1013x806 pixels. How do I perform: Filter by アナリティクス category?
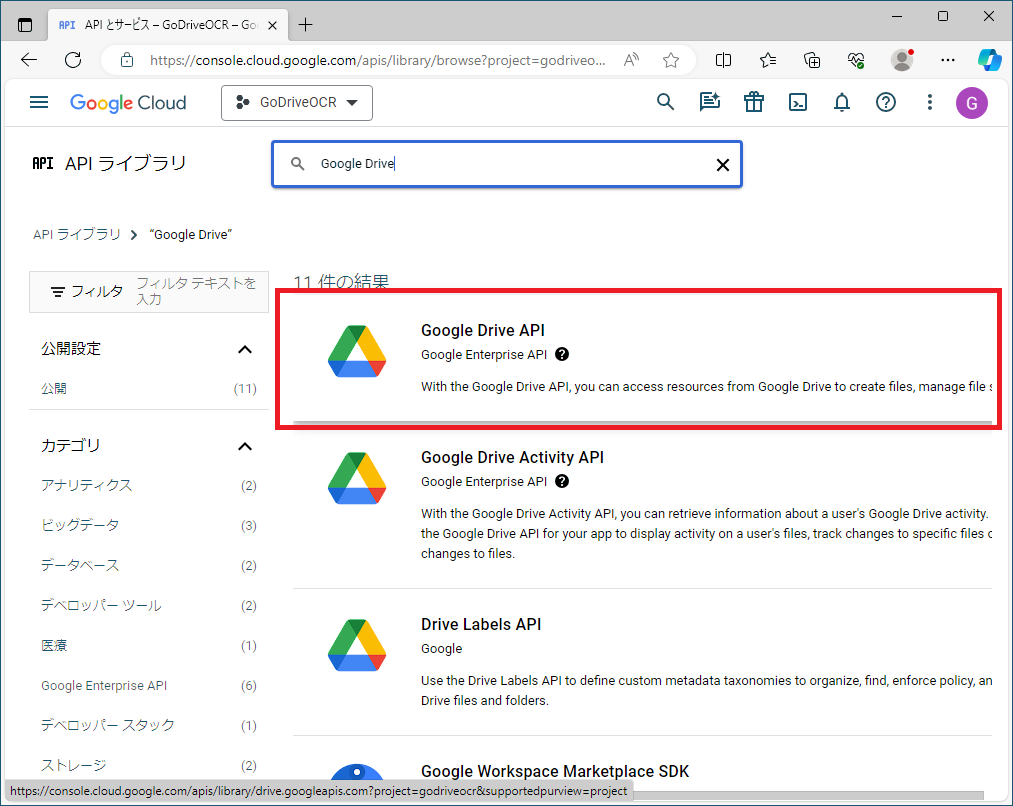[87, 486]
